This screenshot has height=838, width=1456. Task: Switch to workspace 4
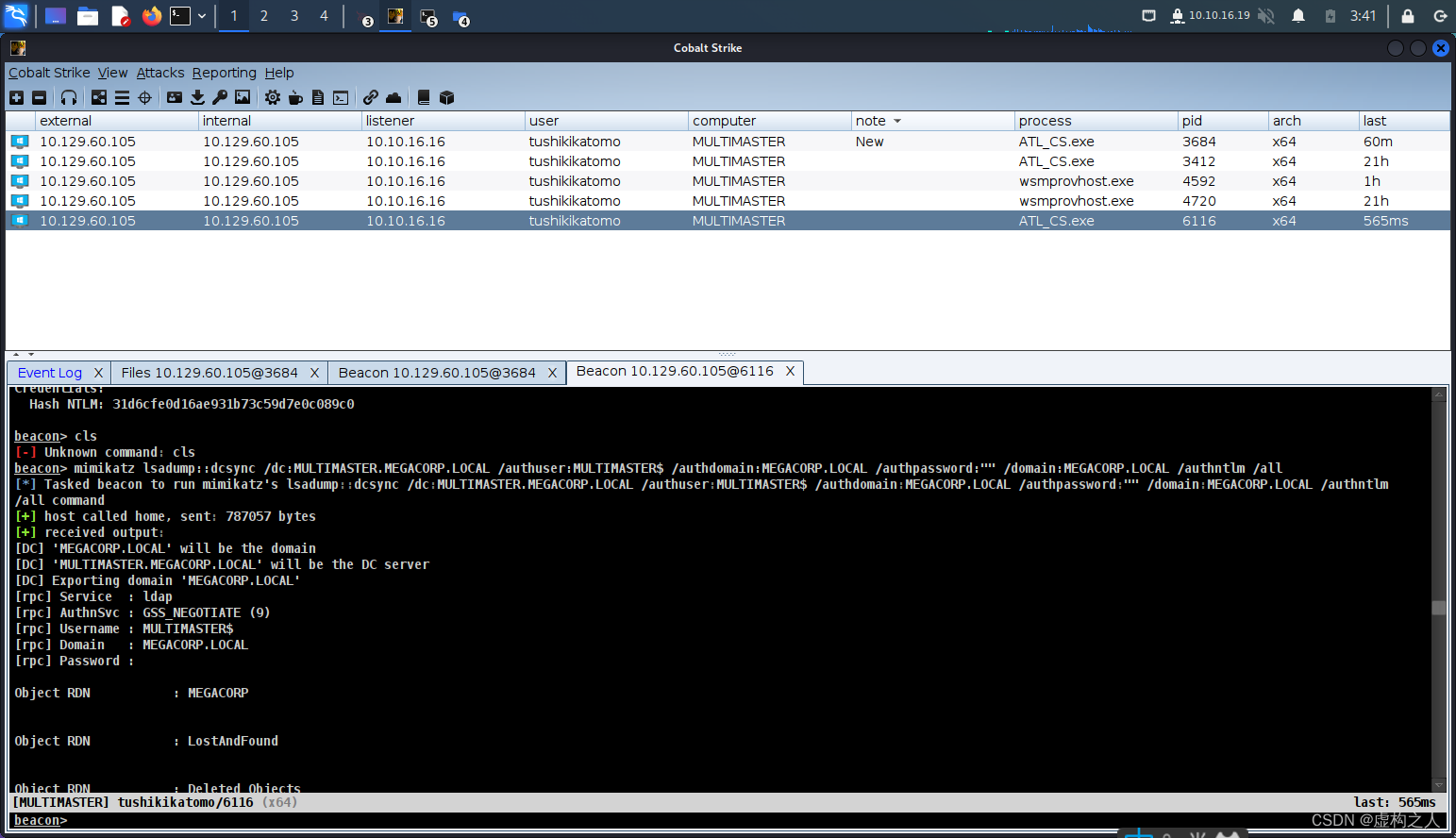click(324, 16)
